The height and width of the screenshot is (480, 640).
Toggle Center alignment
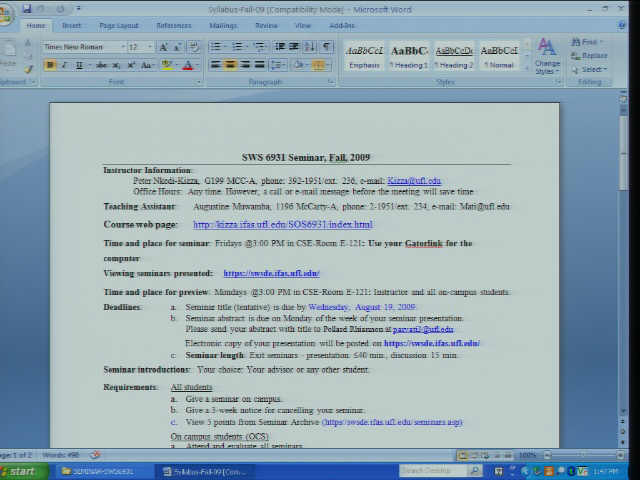[230, 65]
